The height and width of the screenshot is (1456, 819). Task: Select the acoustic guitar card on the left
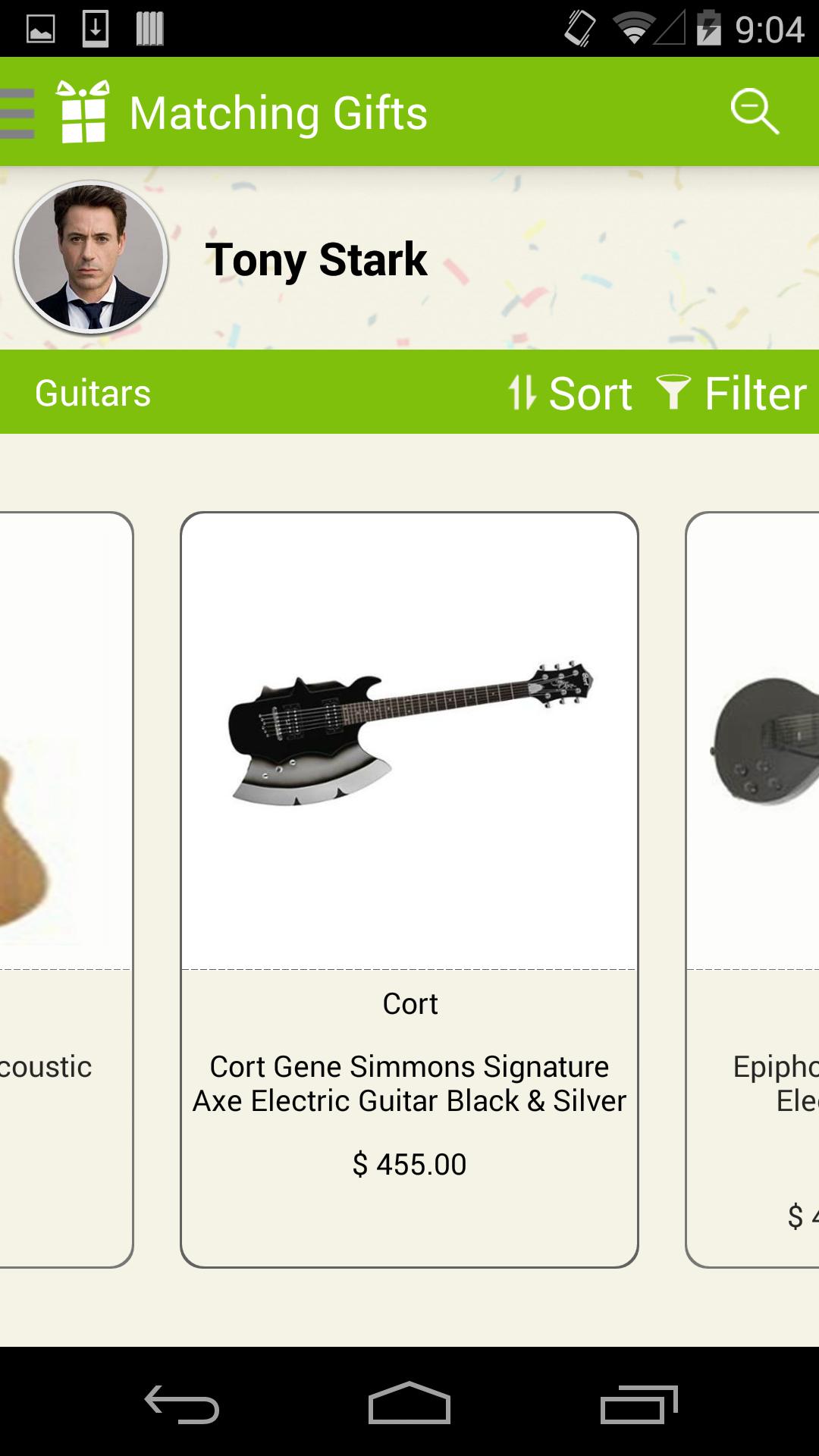pos(65,889)
